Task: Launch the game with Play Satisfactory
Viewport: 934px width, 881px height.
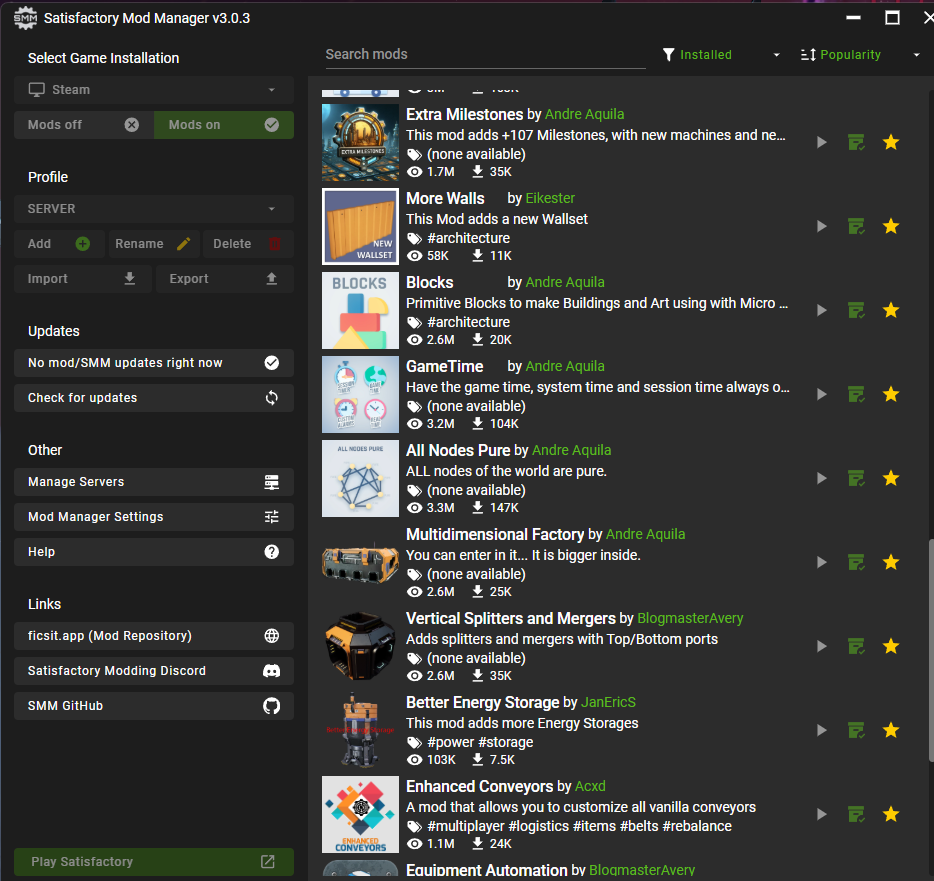Action: click(x=154, y=862)
